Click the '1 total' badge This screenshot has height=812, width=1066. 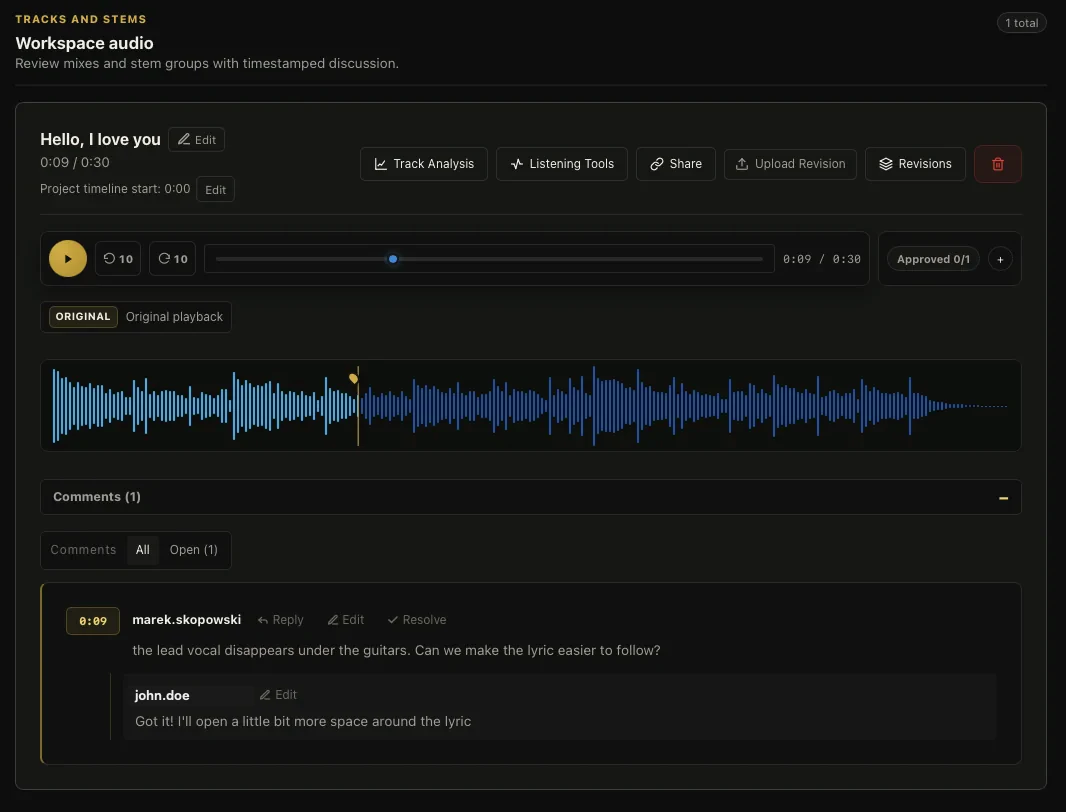pos(1021,23)
